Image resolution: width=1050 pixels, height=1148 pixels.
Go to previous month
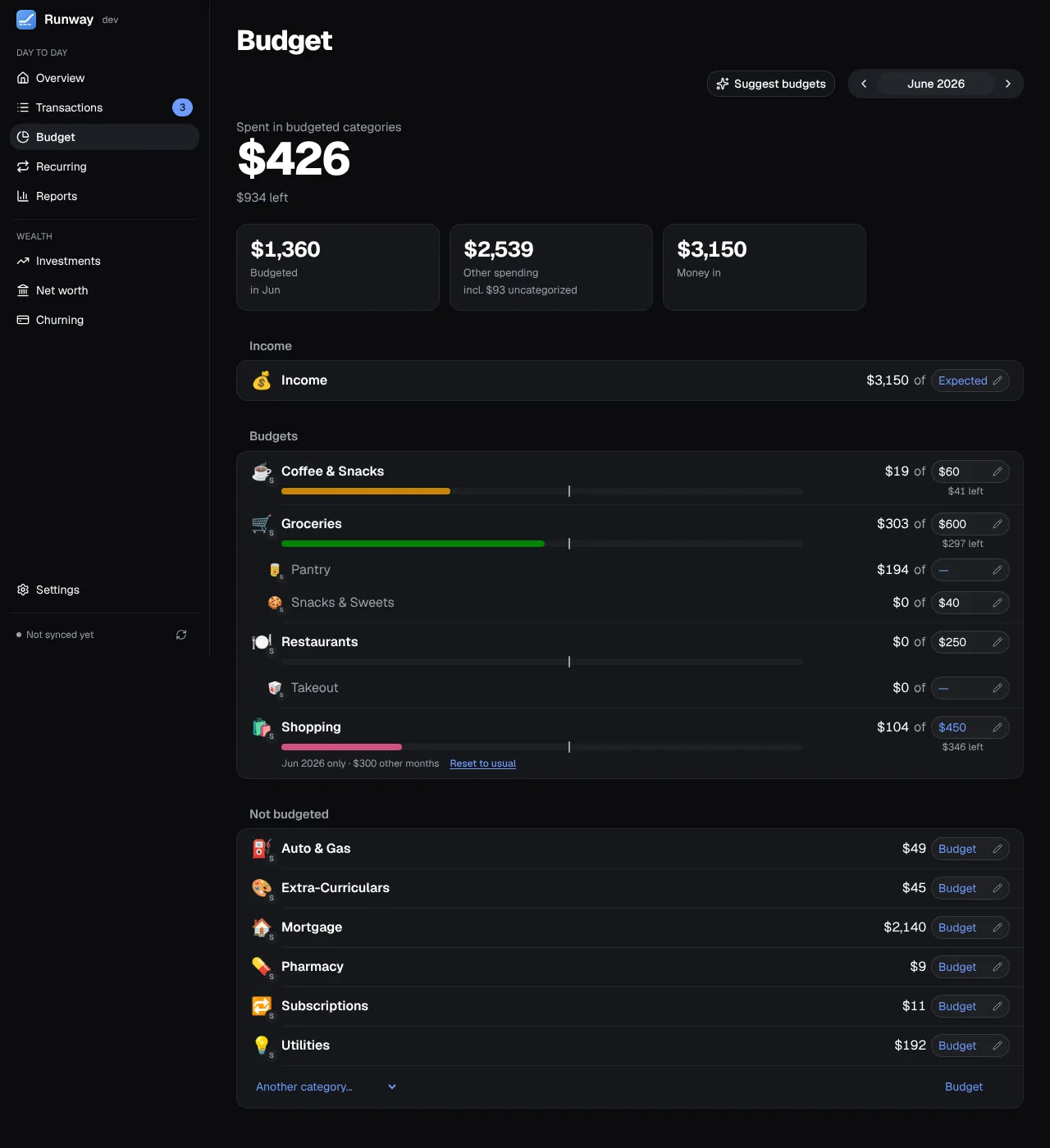coord(864,84)
